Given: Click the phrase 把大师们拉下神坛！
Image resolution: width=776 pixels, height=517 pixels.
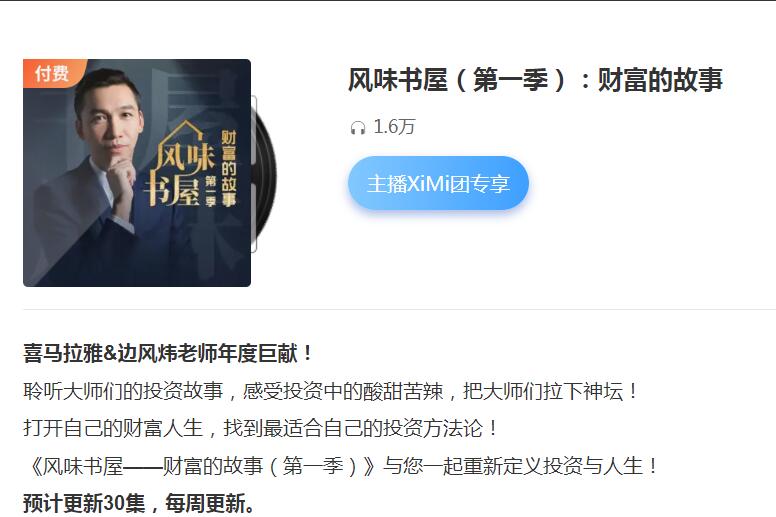Looking at the screenshot, I should (550, 391).
